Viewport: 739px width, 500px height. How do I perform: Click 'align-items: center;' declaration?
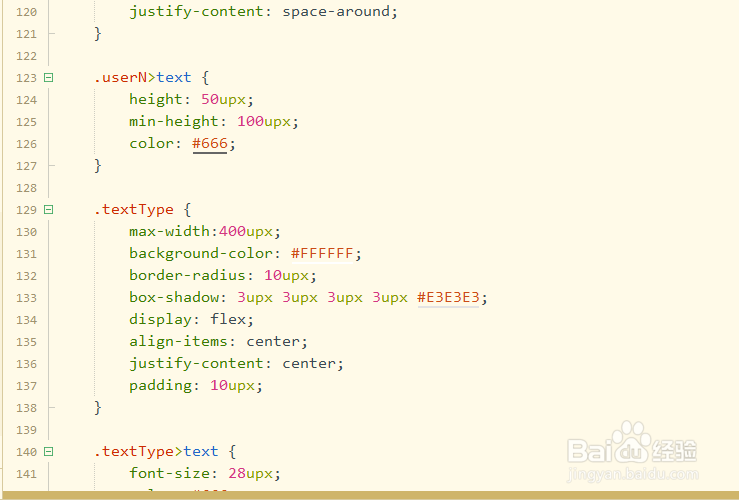pos(218,341)
